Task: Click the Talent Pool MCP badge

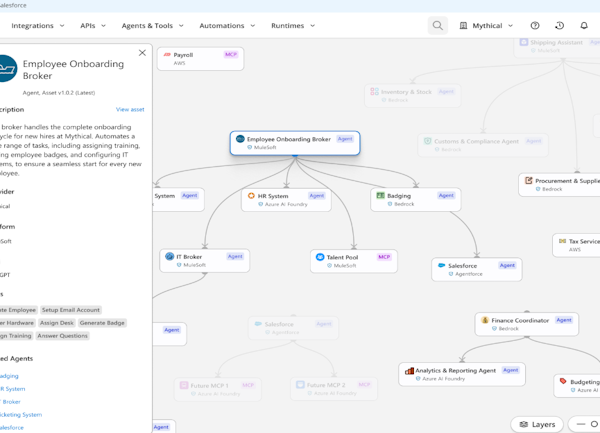Action: pos(384,257)
